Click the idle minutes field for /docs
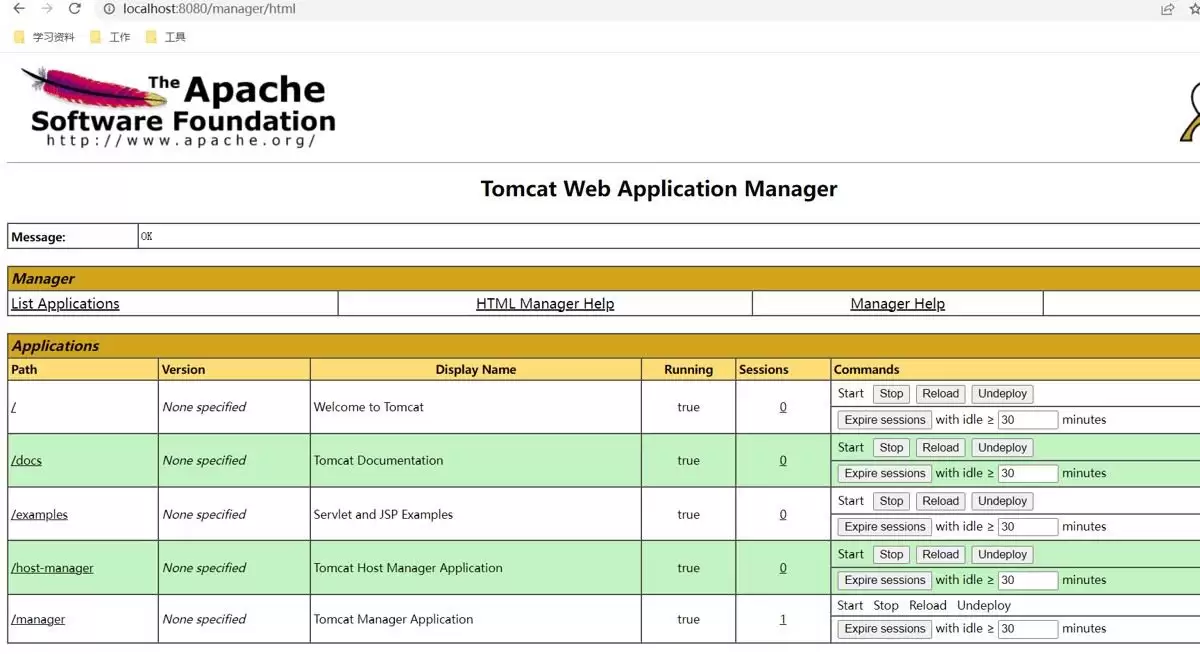 coord(1028,474)
